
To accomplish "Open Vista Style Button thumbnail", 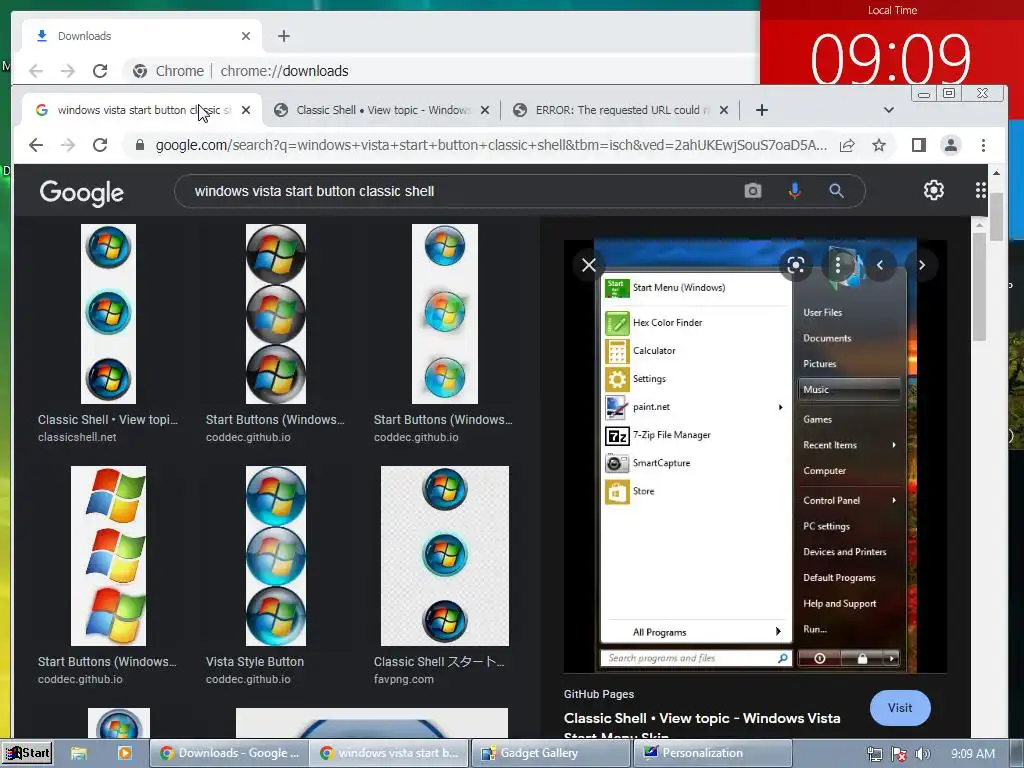I will coord(276,556).
